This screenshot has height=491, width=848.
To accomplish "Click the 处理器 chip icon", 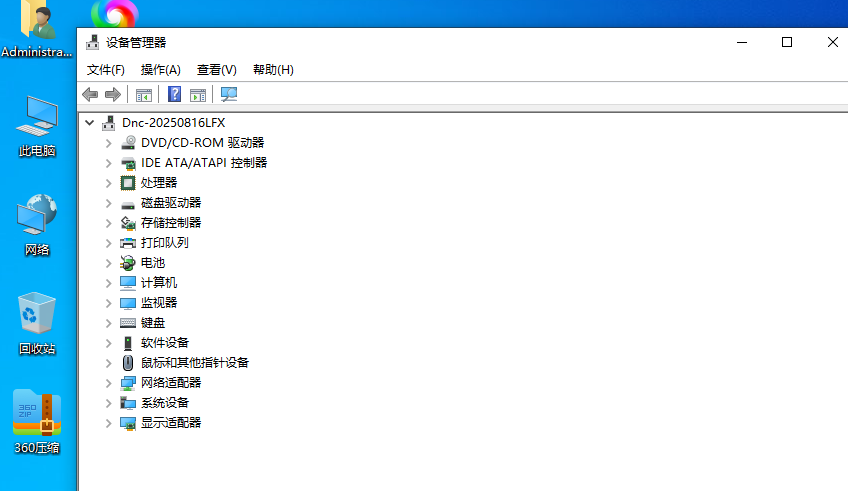I will (x=128, y=183).
